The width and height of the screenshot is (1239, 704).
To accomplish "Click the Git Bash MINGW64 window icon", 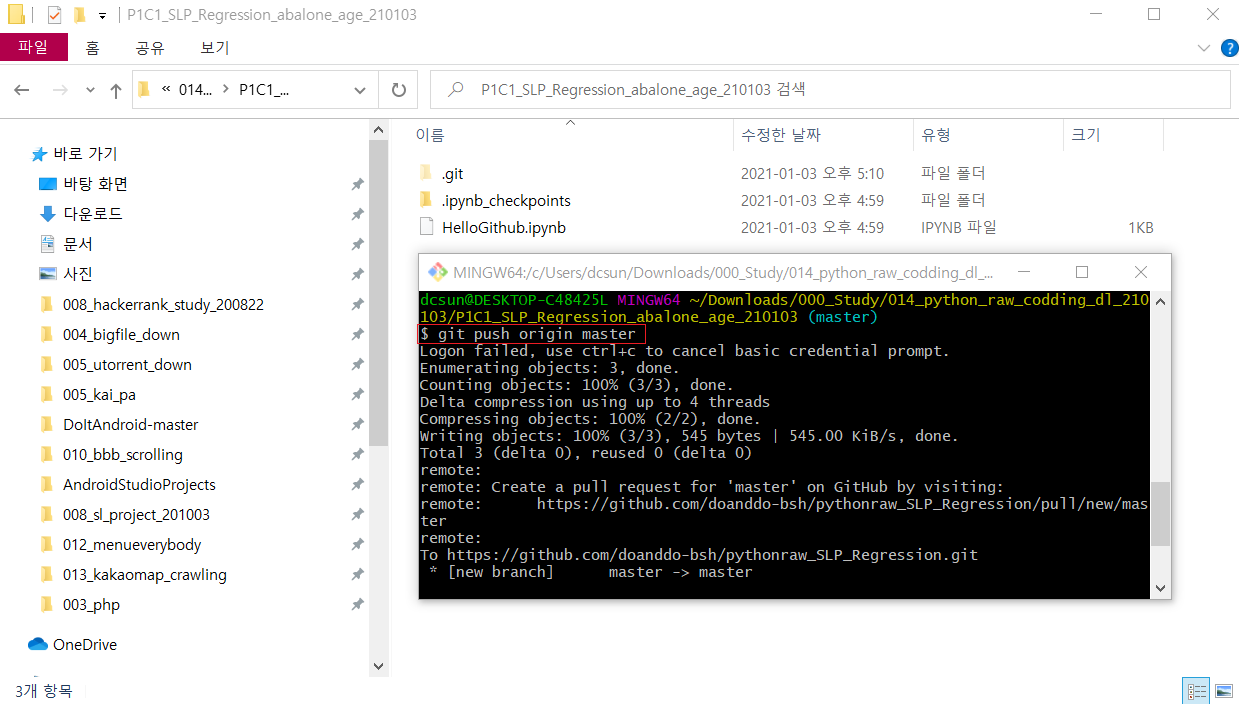I will point(437,272).
